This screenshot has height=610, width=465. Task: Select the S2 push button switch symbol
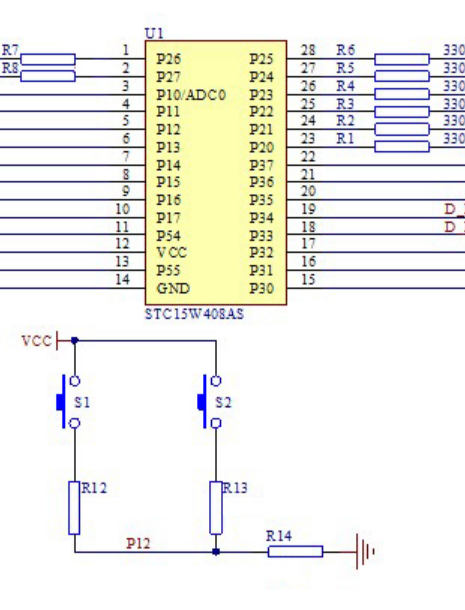tap(210, 402)
